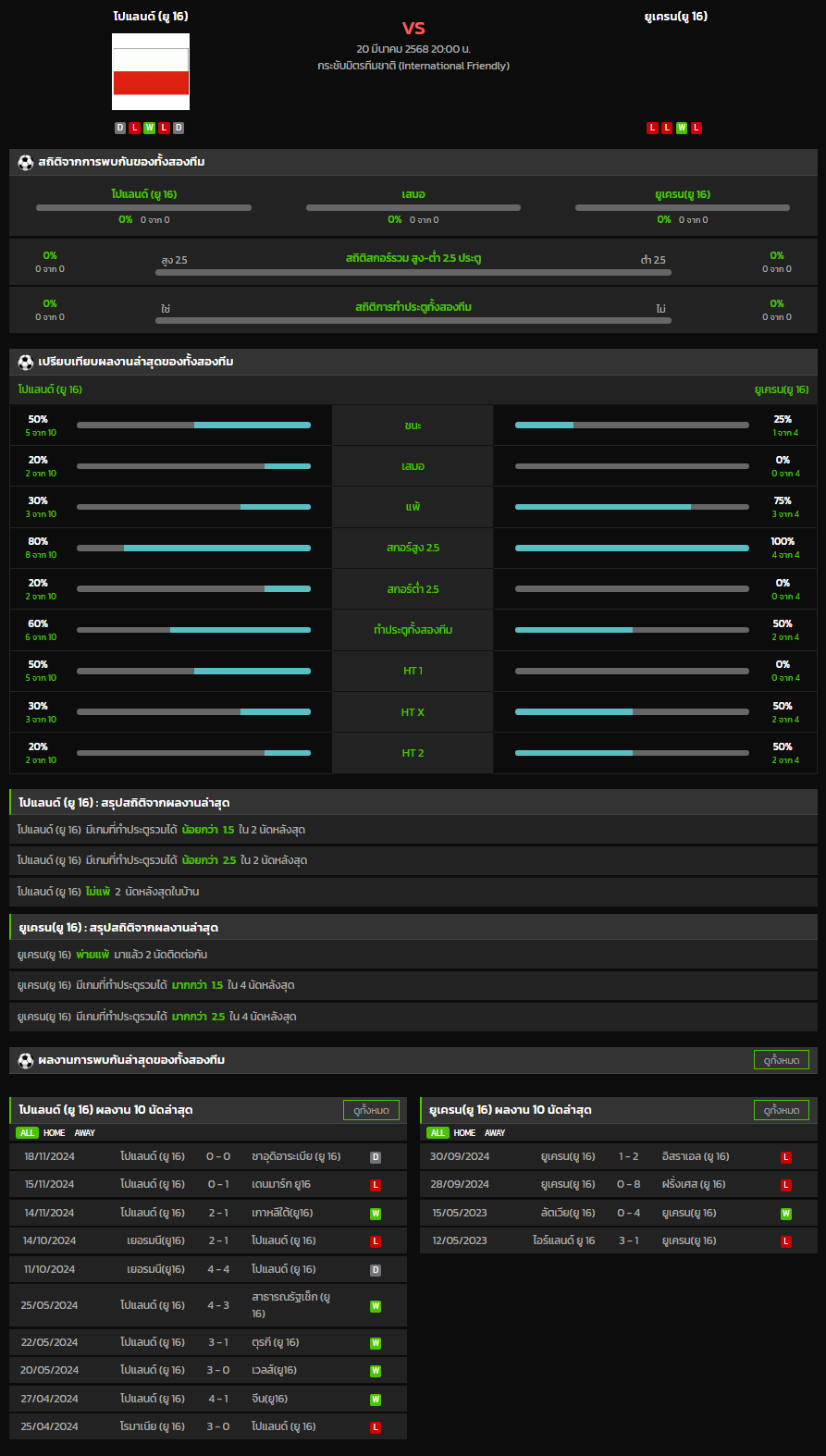
Task: Click the 4 - 4 score on 11/10/2024 row
Action: pyautogui.click(x=218, y=1269)
